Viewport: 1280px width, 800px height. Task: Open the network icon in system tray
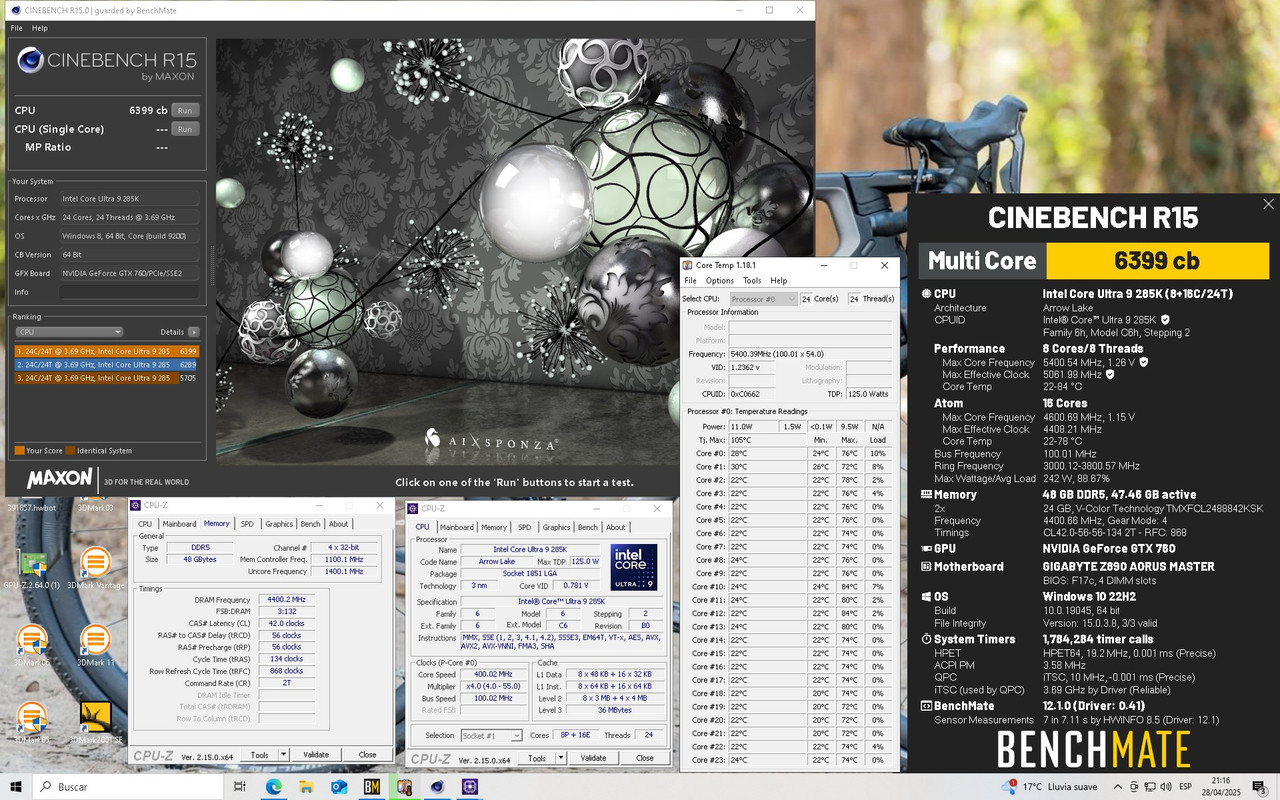pyautogui.click(x=1150, y=787)
